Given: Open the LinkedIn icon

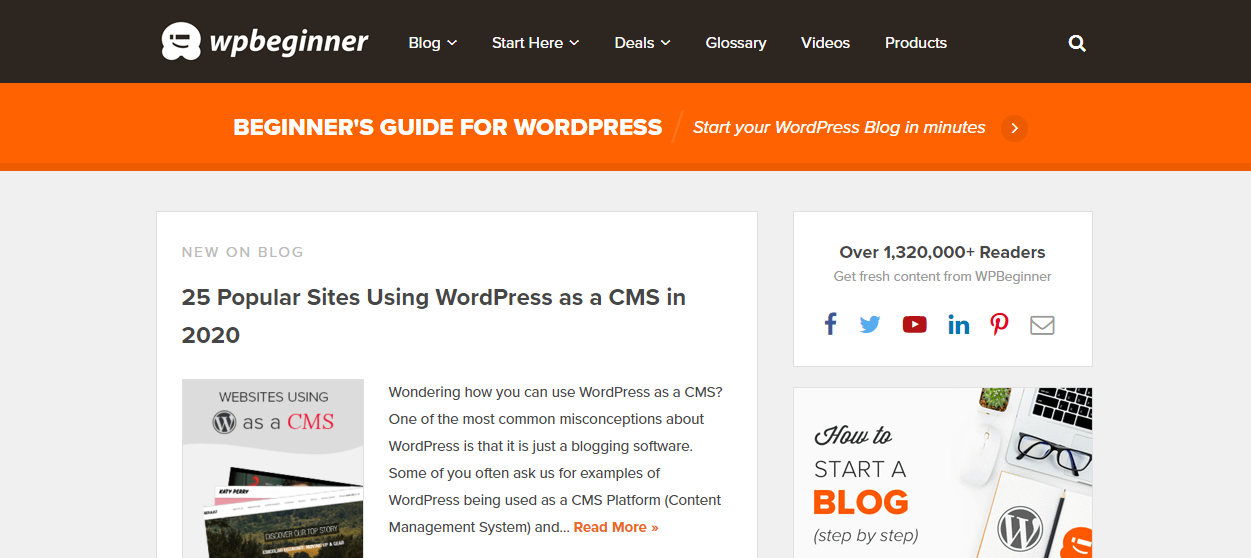Looking at the screenshot, I should tap(958, 324).
